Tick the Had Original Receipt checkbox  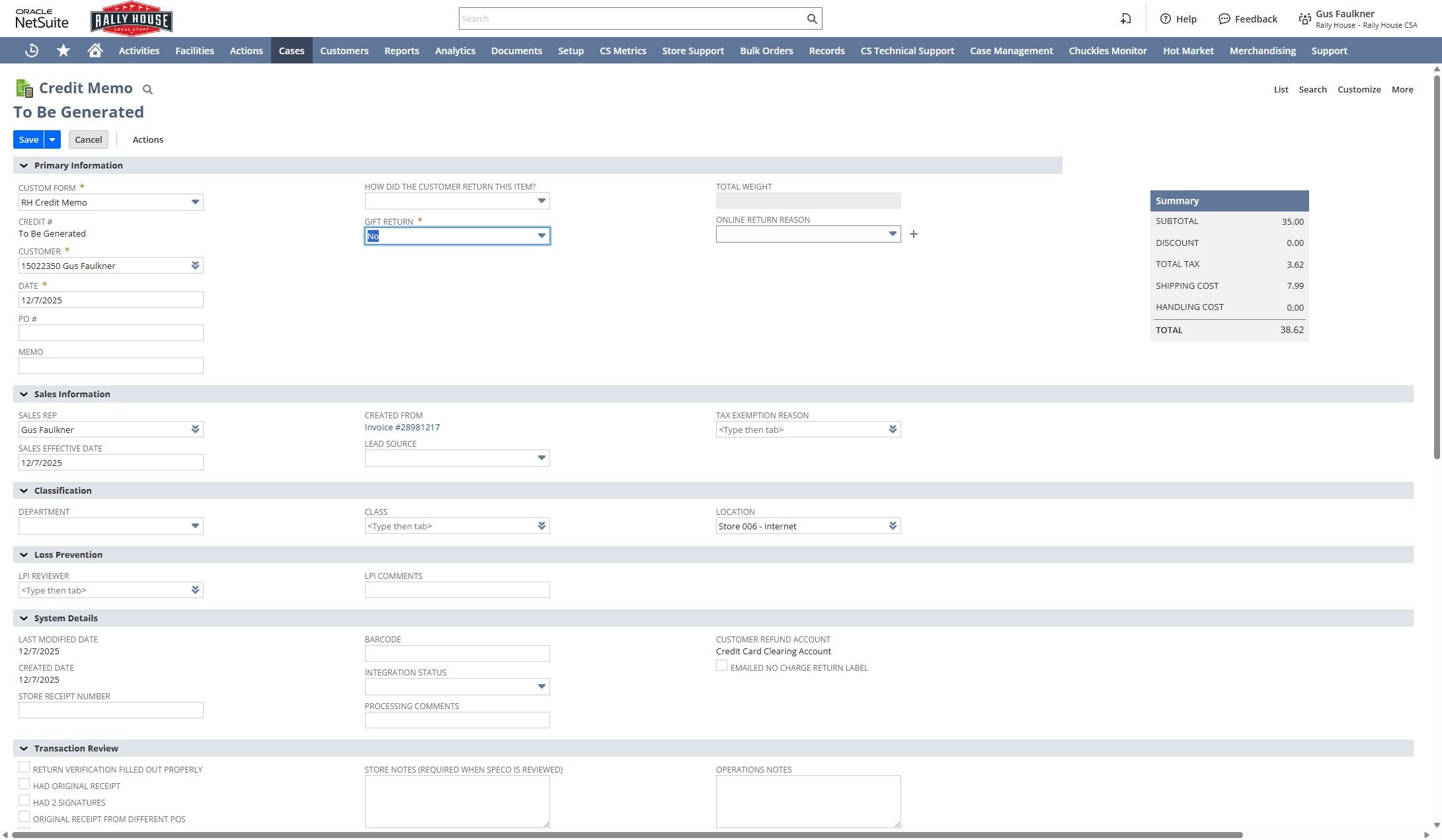pos(24,784)
